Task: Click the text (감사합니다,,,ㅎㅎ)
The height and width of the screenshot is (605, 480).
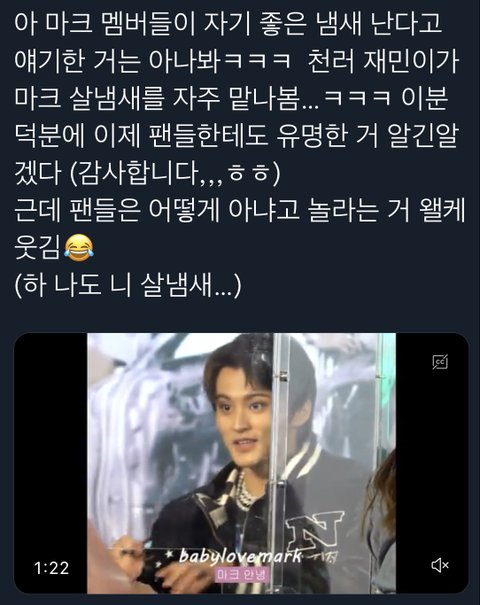Action: point(175,173)
